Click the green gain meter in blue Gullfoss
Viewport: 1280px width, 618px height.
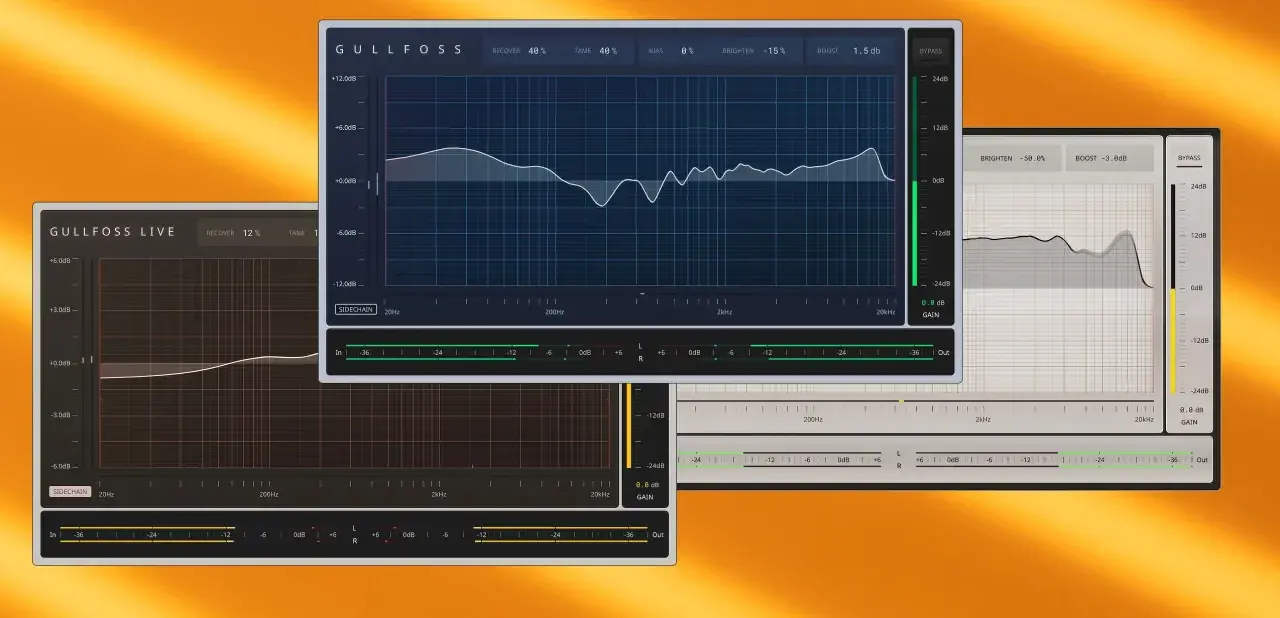[x=914, y=181]
